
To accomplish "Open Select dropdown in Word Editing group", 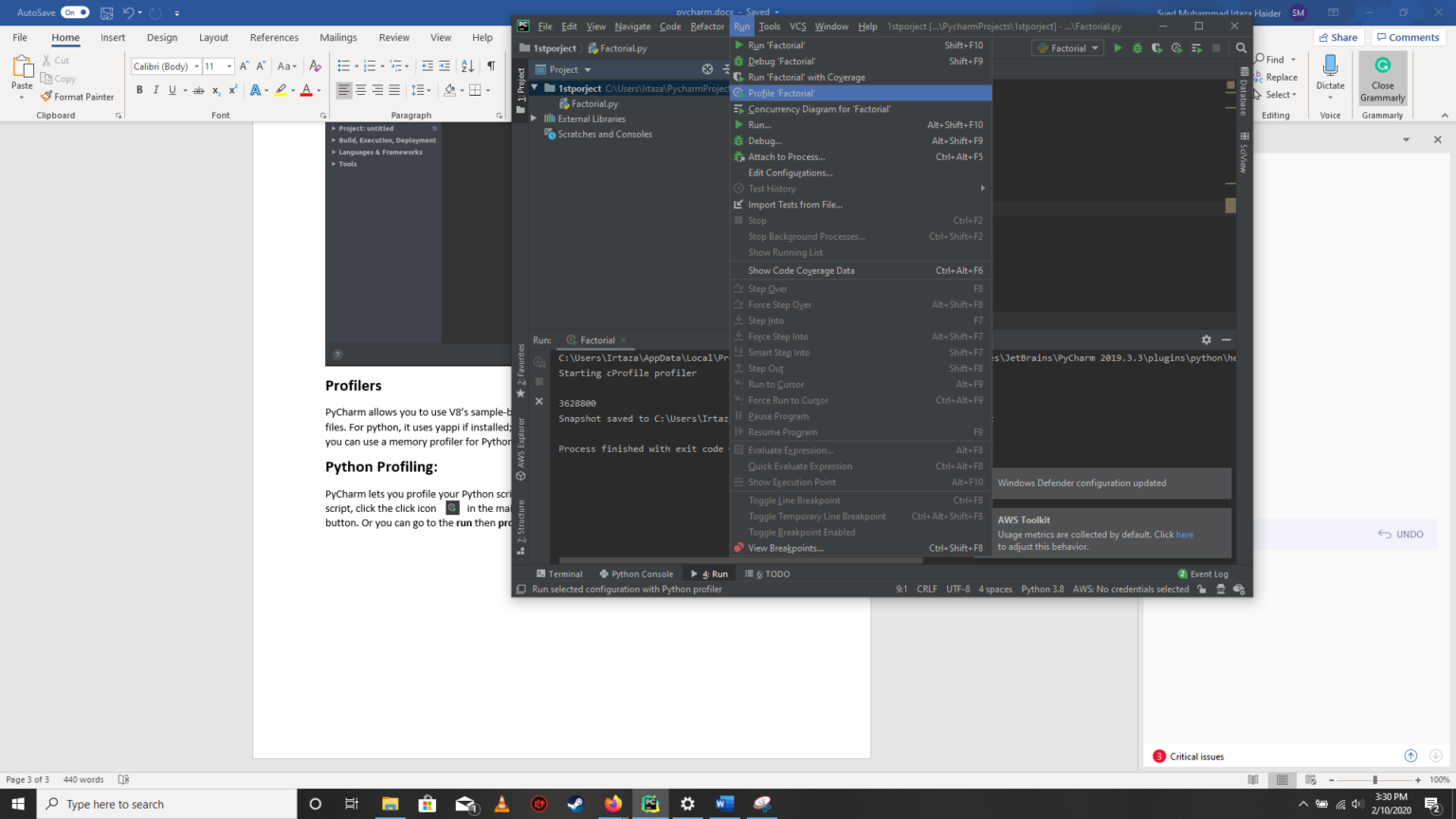I will pyautogui.click(x=1276, y=95).
